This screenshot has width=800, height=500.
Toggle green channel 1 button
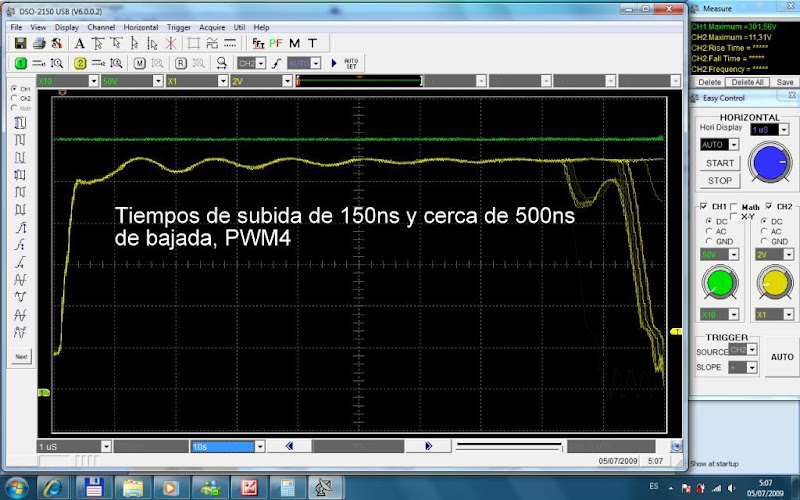pyautogui.click(x=20, y=63)
